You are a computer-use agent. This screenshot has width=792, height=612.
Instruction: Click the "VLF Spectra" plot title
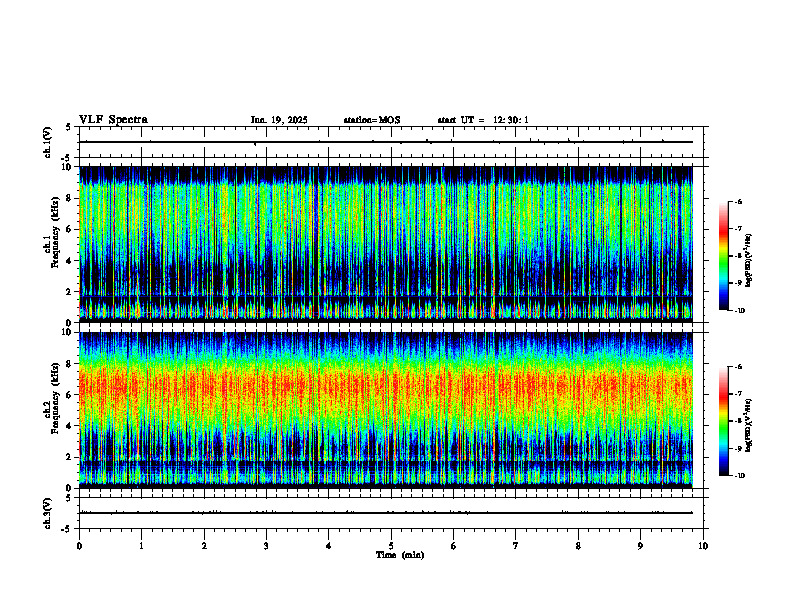(113, 120)
